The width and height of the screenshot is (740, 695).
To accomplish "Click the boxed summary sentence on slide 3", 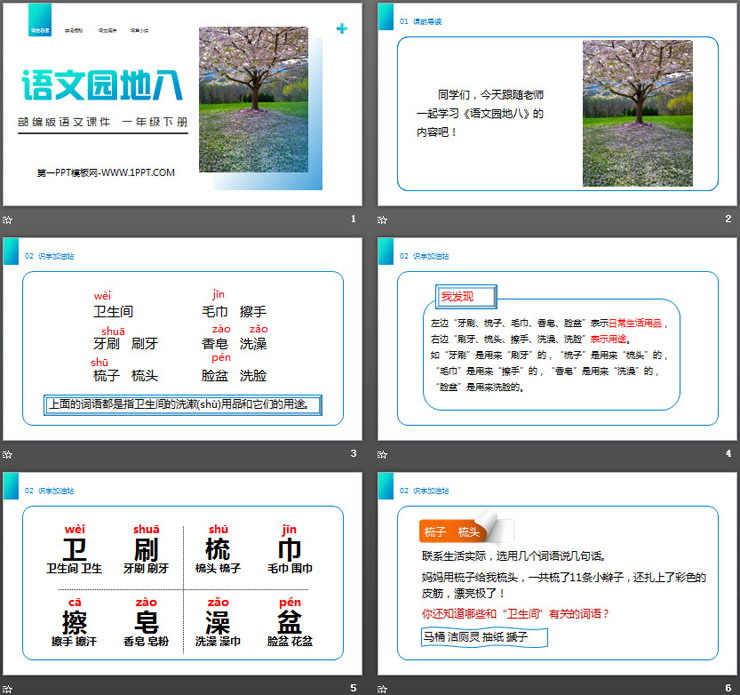I will (x=184, y=405).
